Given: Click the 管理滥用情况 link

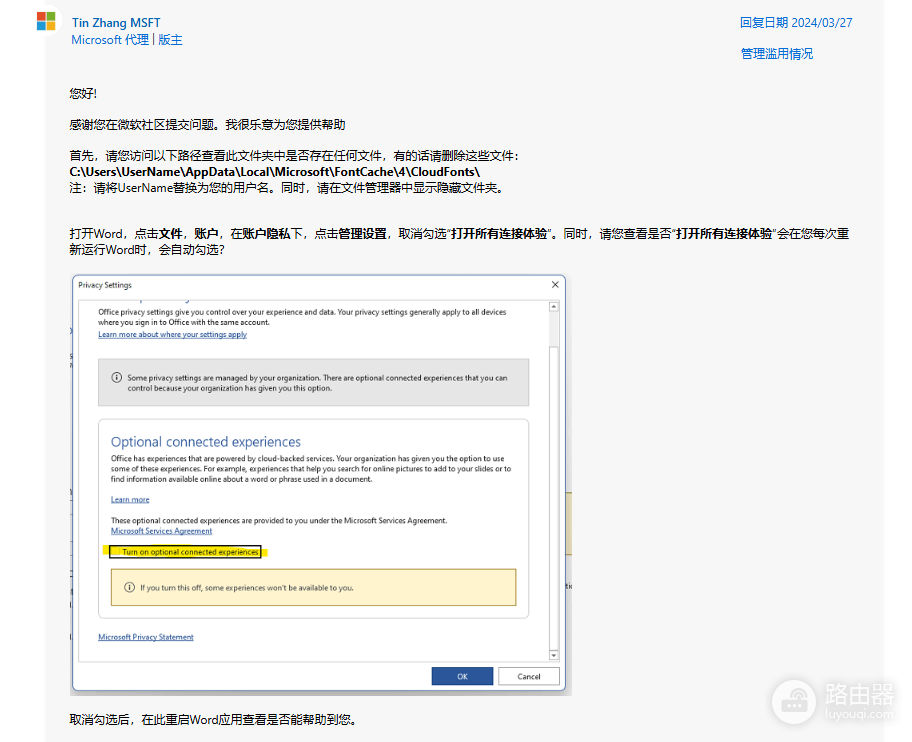Looking at the screenshot, I should pyautogui.click(x=776, y=53).
